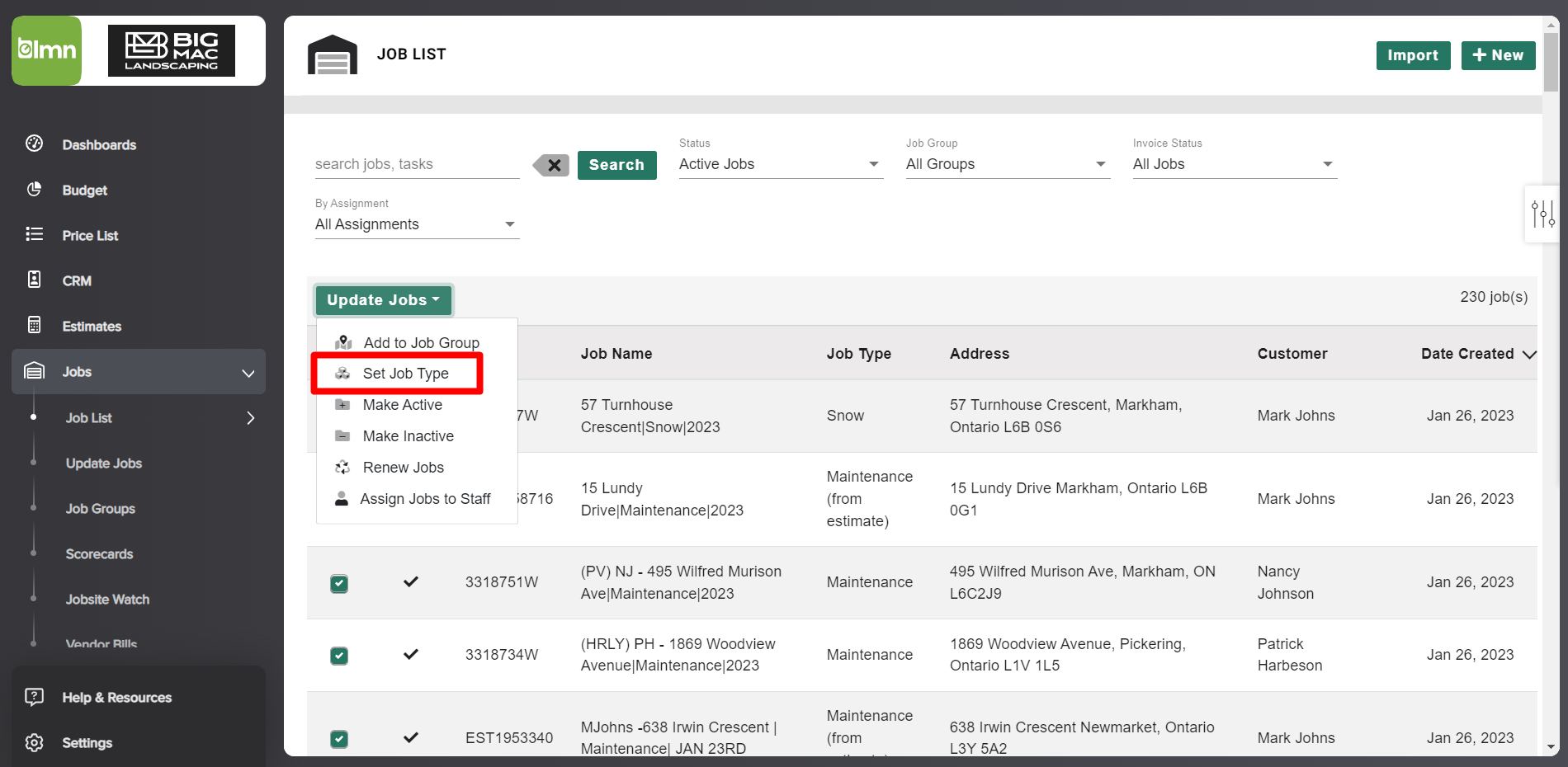The image size is (1568, 767).
Task: Select Renew Jobs menu item
Action: 417,468
